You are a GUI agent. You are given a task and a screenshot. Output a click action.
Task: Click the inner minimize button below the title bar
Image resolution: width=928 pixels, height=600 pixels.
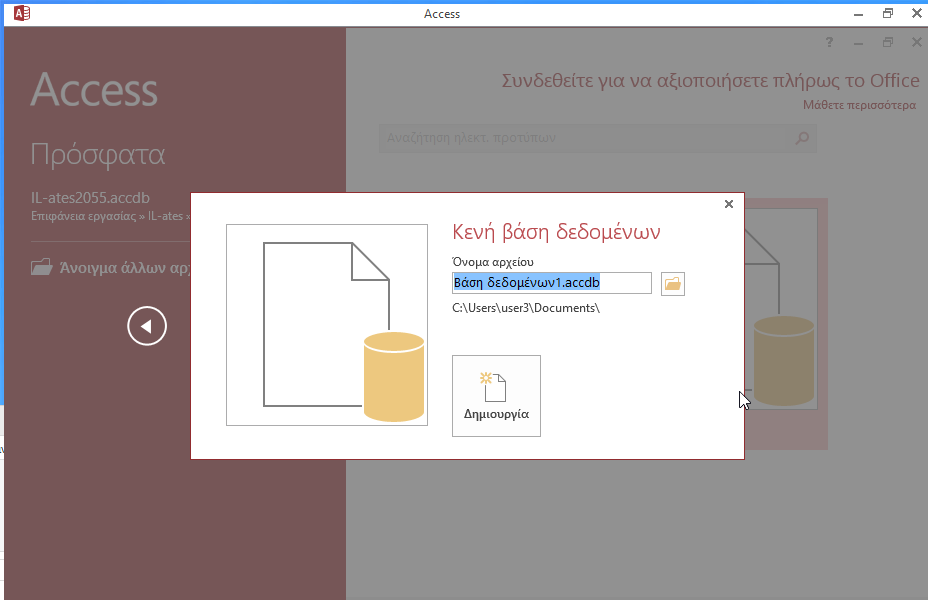858,43
